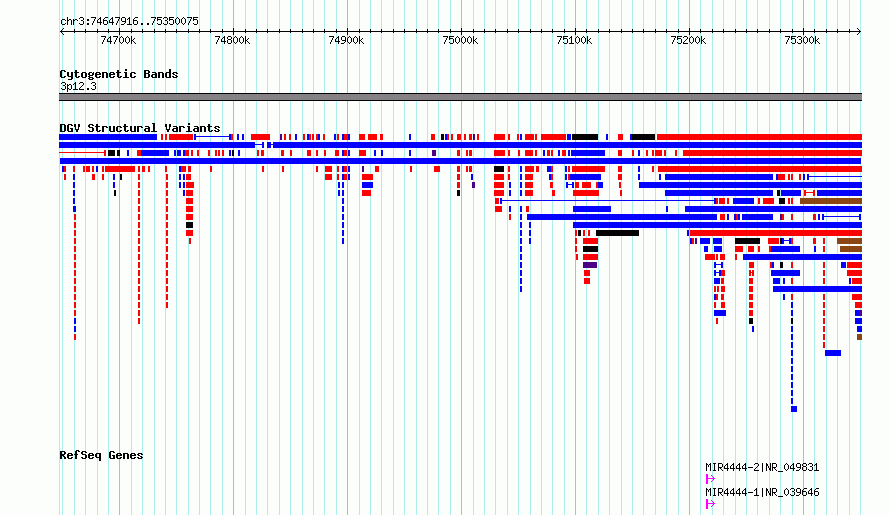This screenshot has width=890, height=515.
Task: Select the isolated blue variant bar below 75300k
Action: 833,353
